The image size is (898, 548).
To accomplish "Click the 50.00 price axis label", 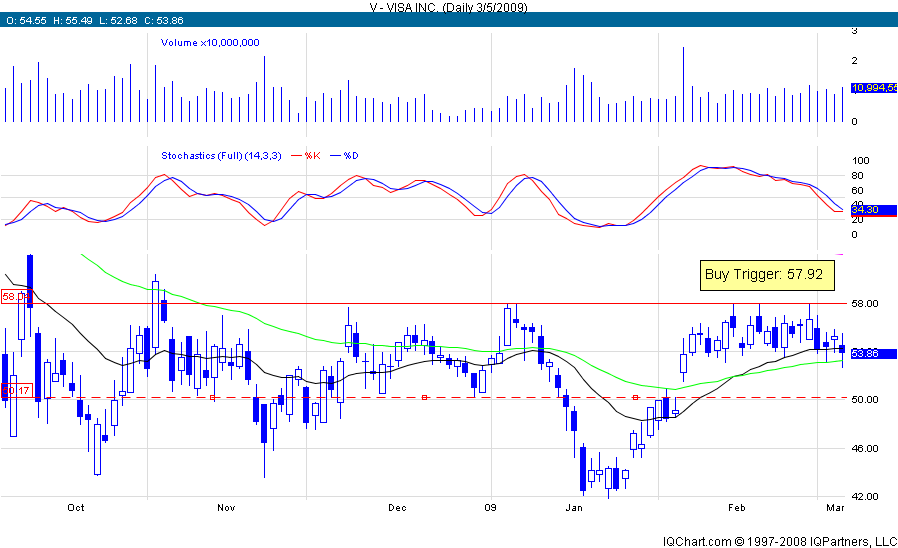I will (865, 399).
